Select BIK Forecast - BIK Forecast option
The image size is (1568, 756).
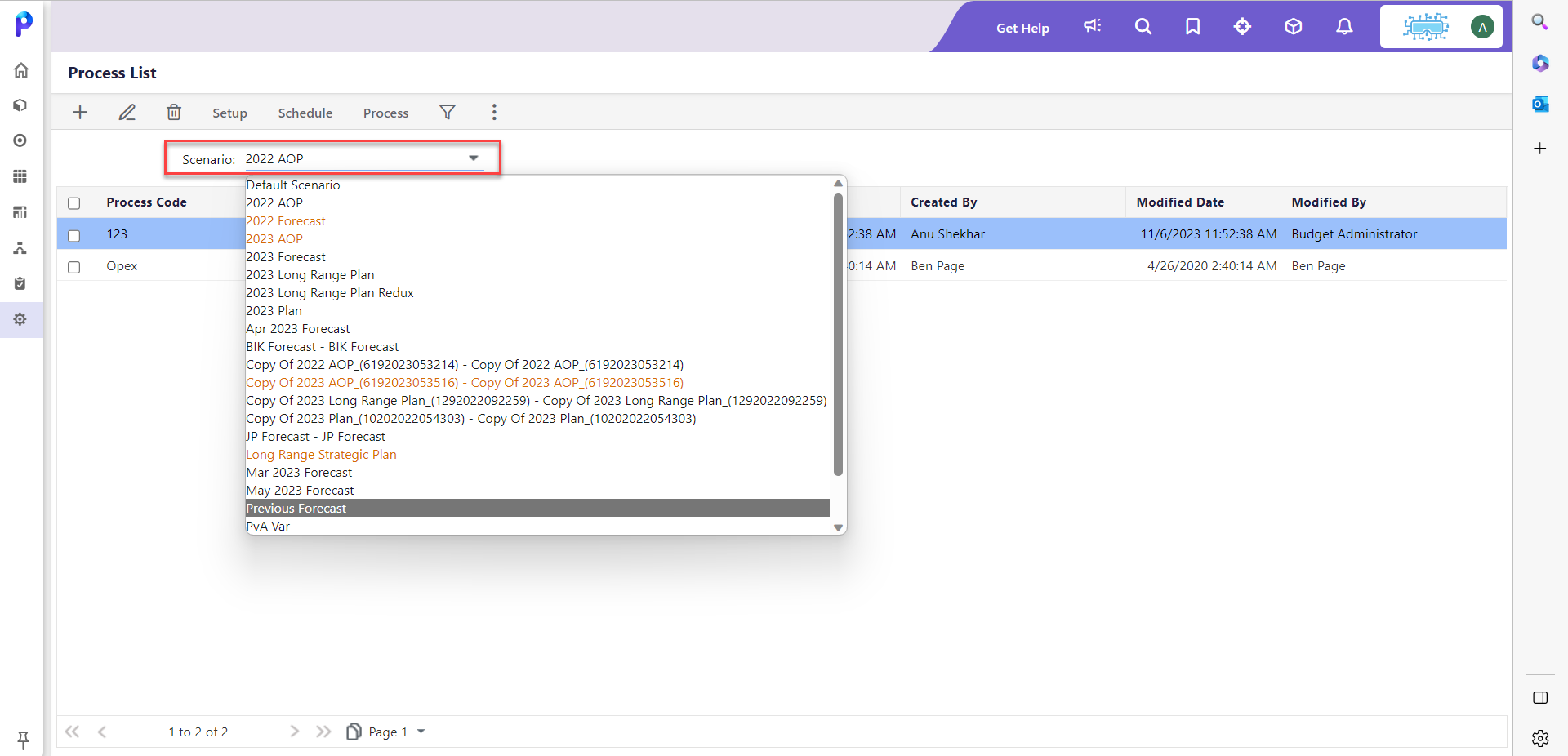click(537, 347)
